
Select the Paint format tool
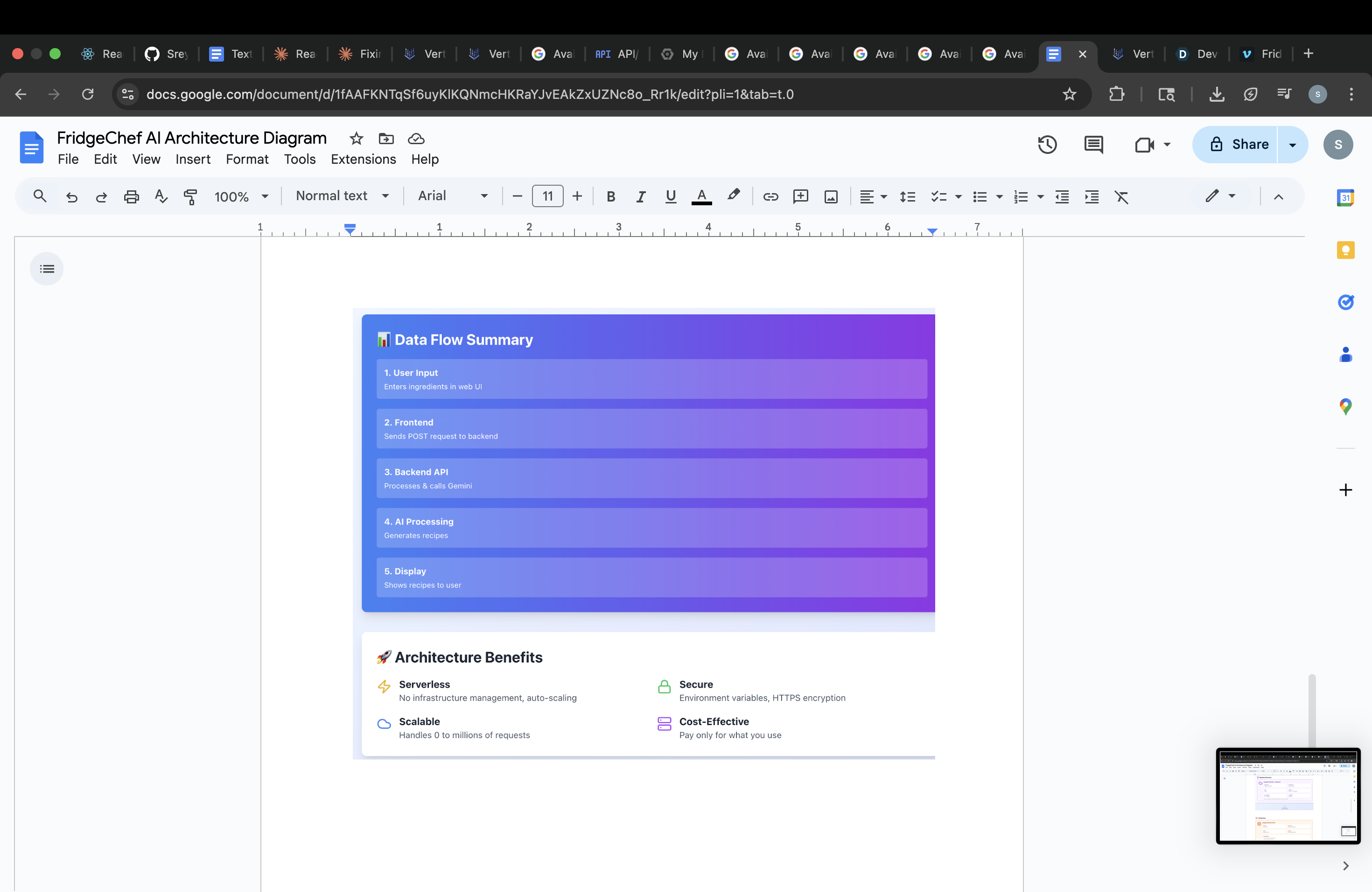(x=190, y=196)
